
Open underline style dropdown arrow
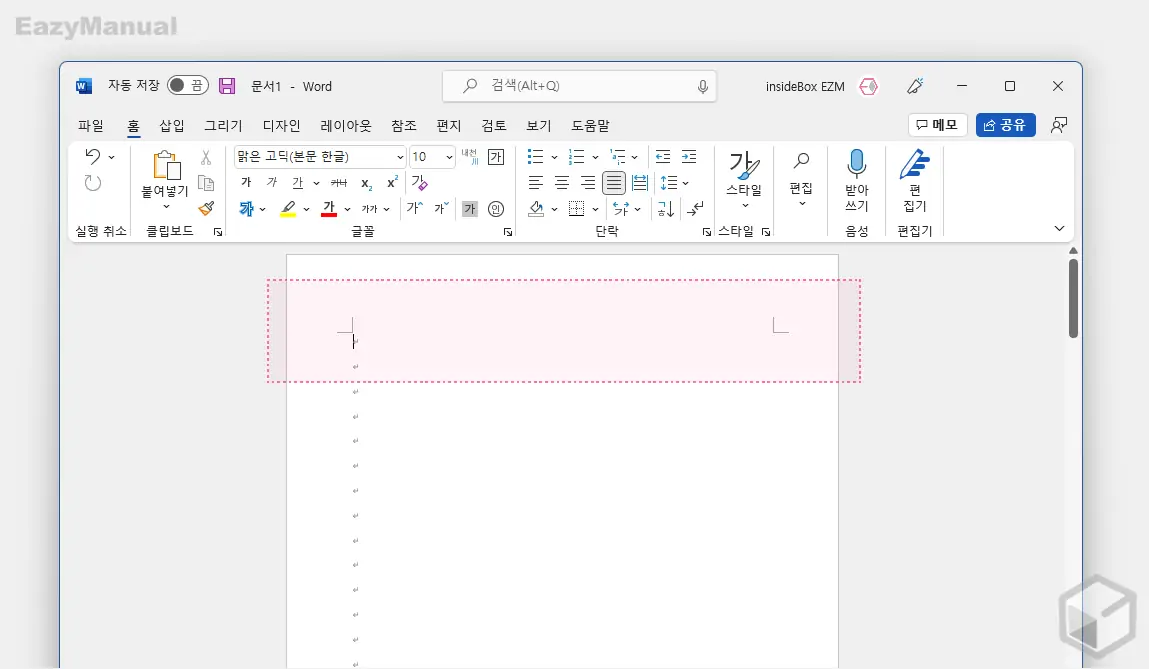tap(316, 183)
